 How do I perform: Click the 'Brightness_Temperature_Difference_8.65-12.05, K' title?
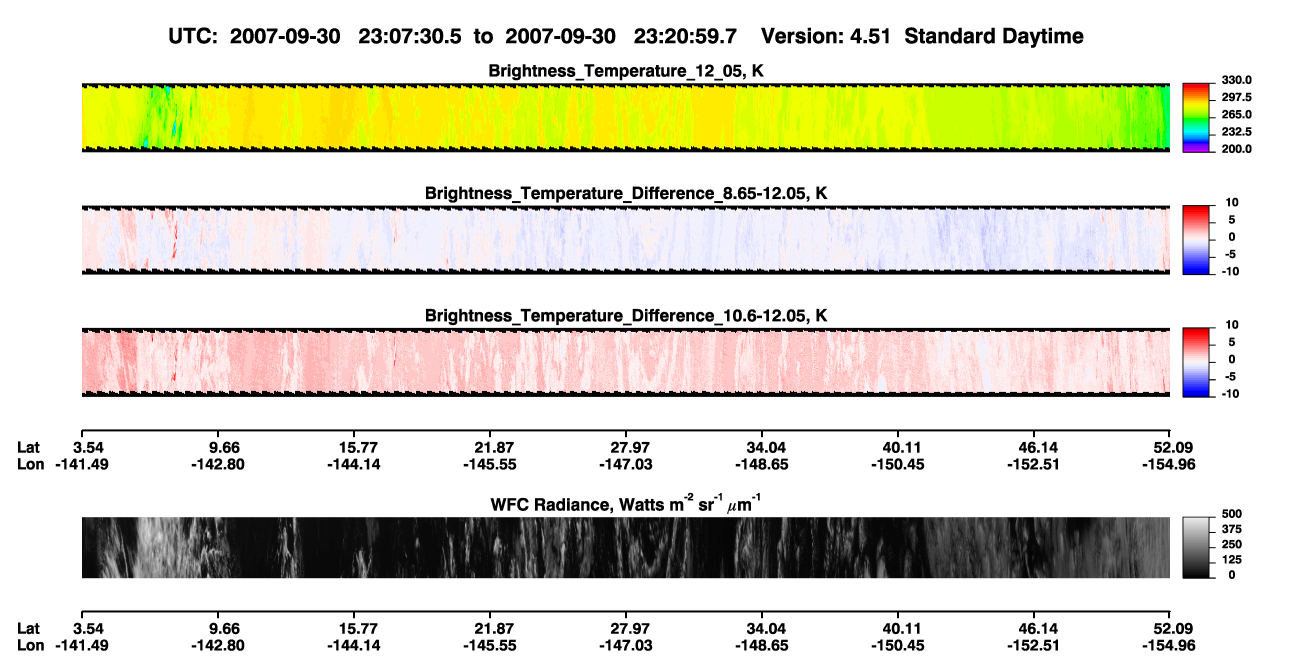coord(626,192)
